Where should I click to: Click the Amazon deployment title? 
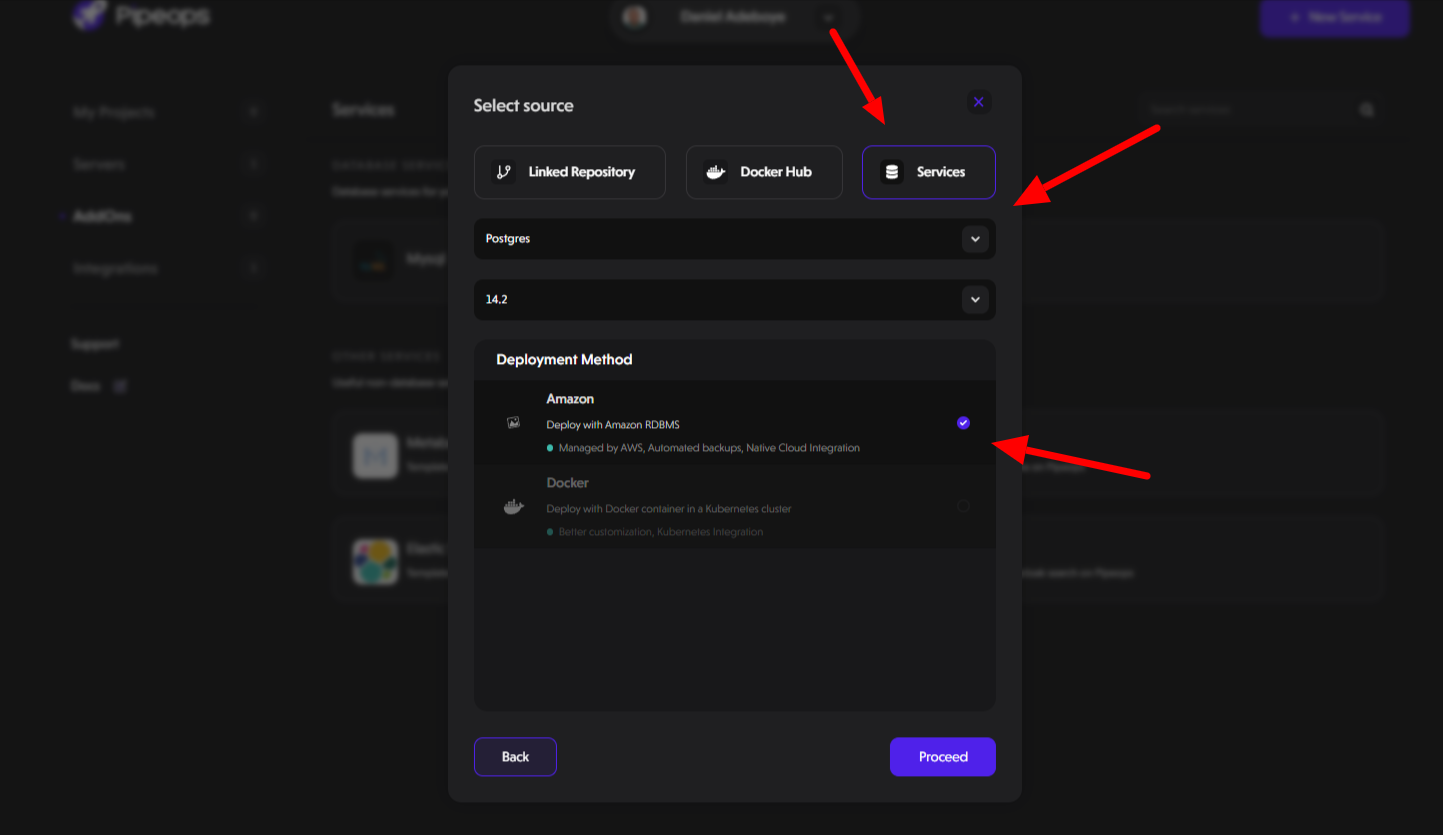[570, 399]
